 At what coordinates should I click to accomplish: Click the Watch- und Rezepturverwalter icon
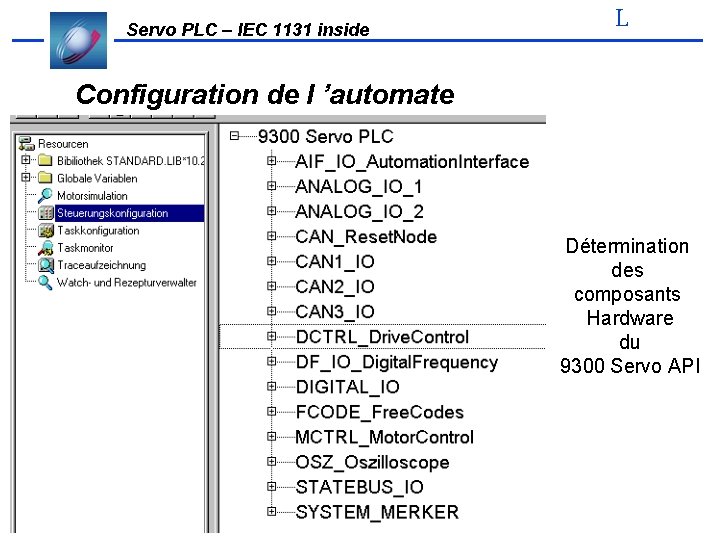[x=45, y=282]
